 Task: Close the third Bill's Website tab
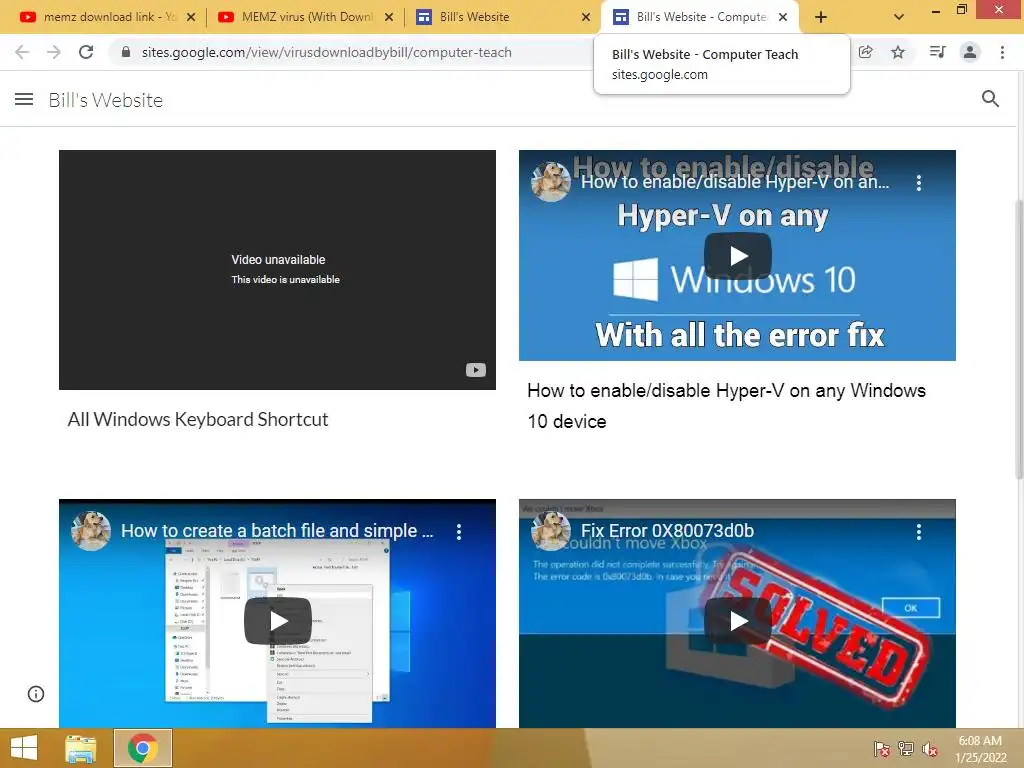click(586, 18)
